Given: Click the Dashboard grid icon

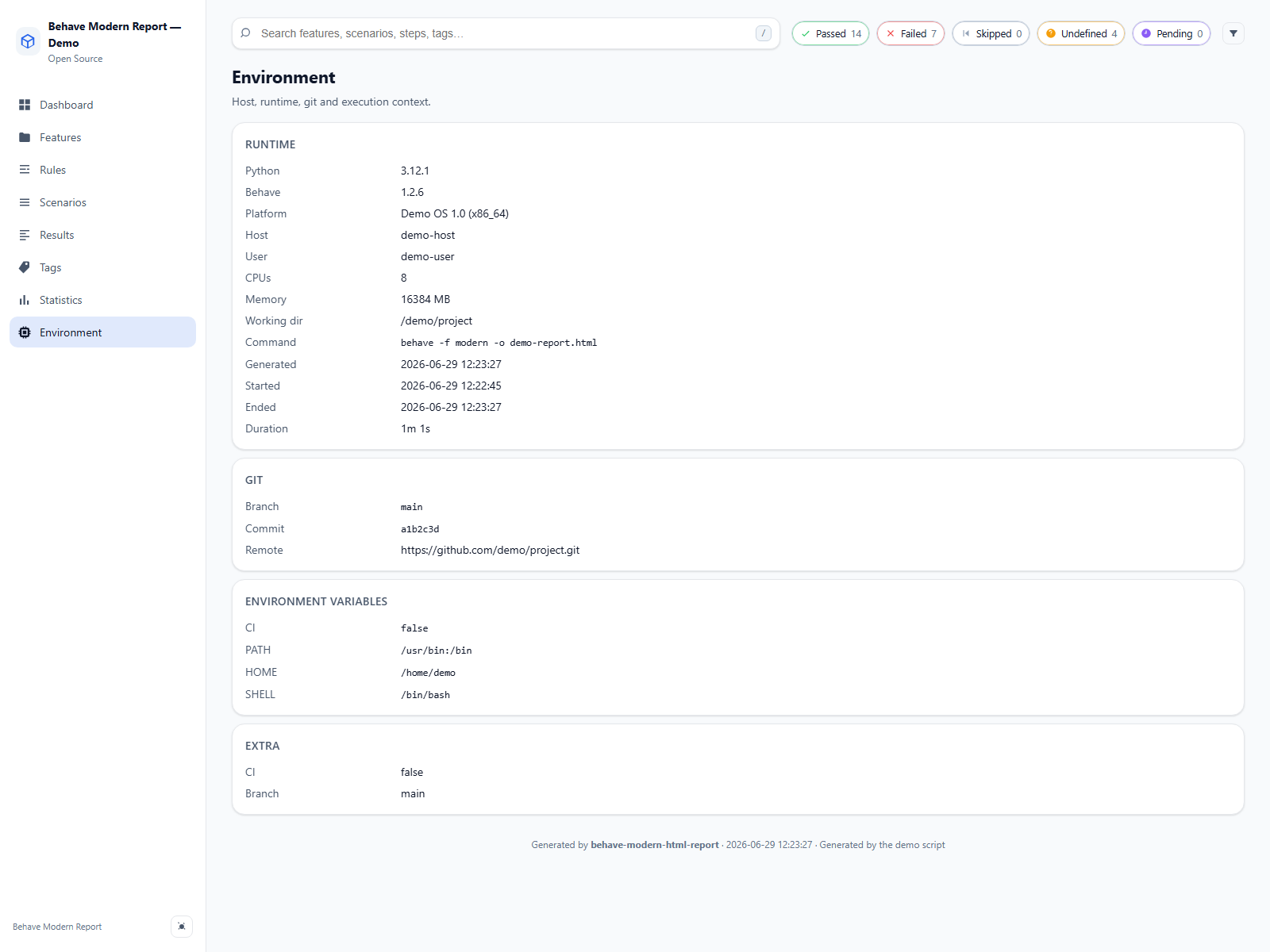Looking at the screenshot, I should [x=25, y=105].
